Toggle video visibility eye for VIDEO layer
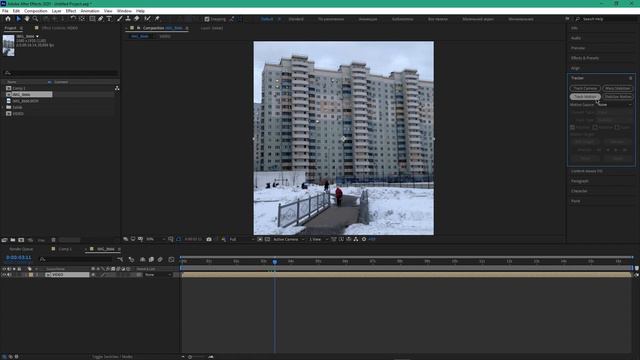Screen dimensions: 640x360 (4, 275)
